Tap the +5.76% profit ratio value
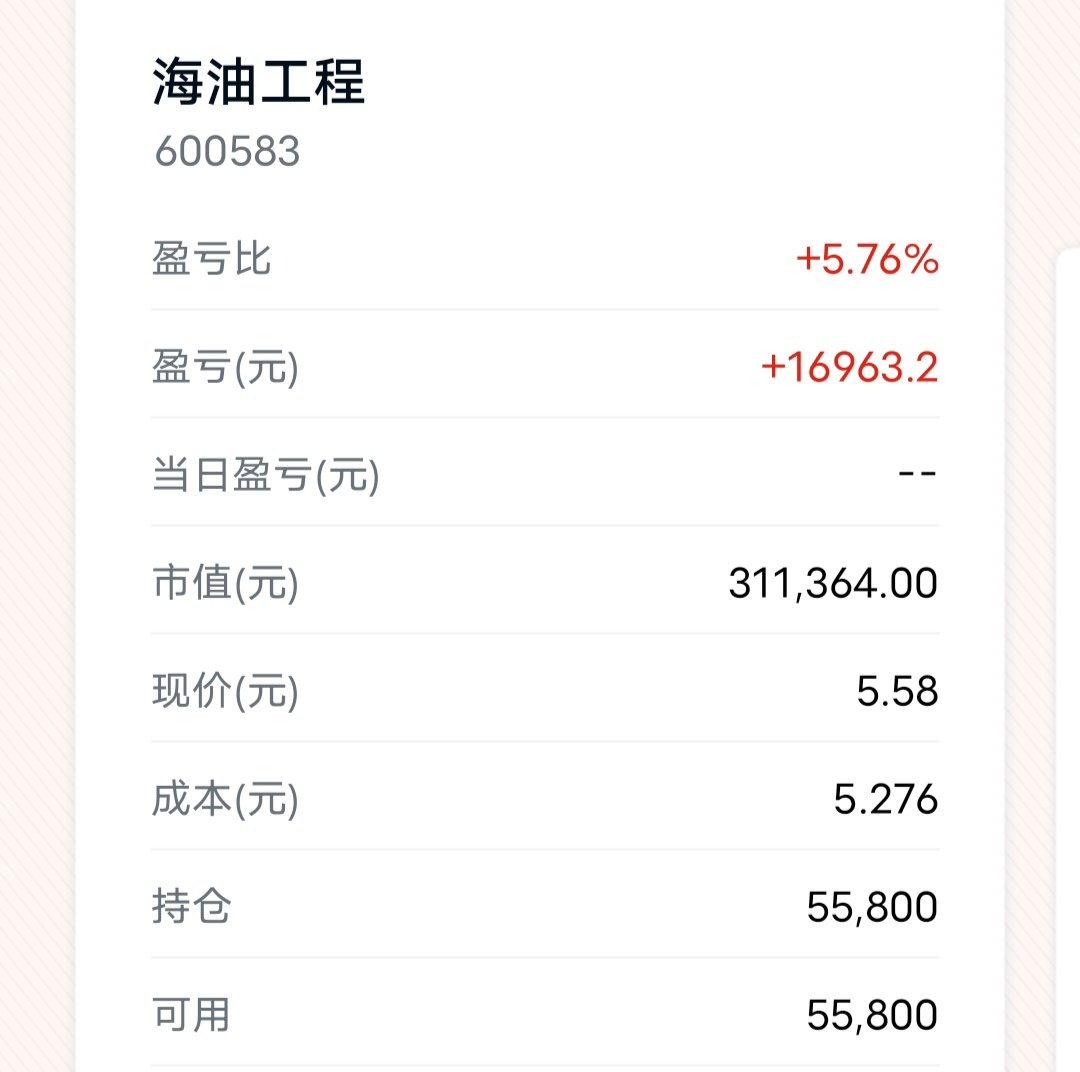Image resolution: width=1080 pixels, height=1072 pixels. [867, 260]
